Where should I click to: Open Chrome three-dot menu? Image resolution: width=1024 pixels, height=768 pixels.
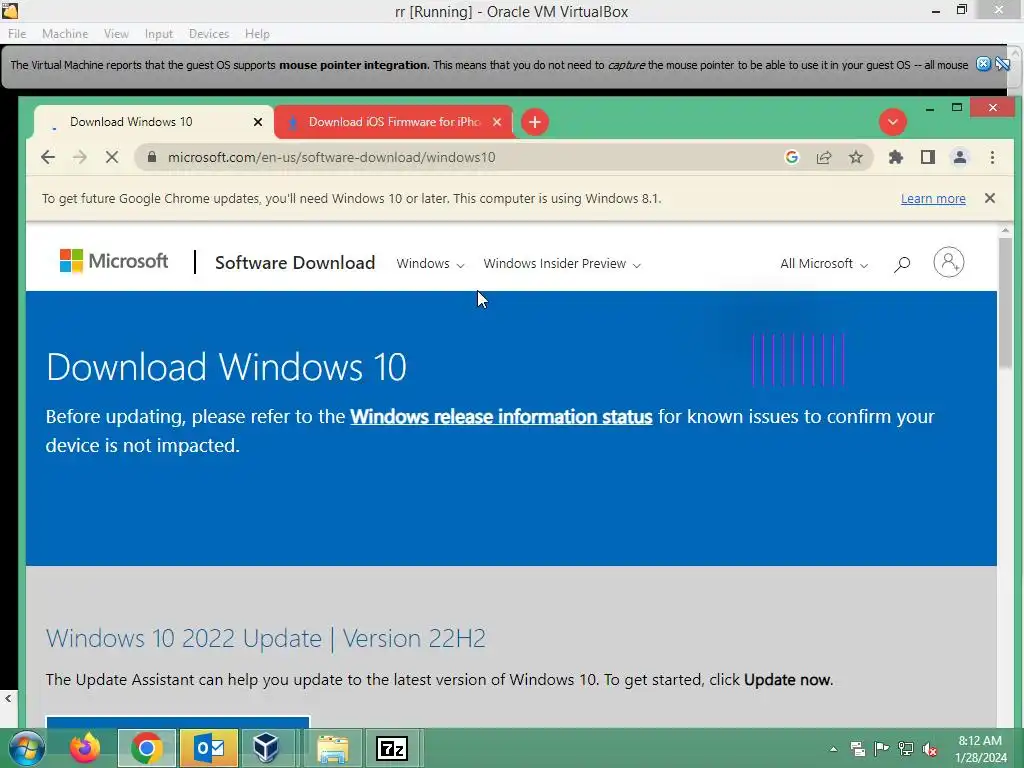click(992, 157)
